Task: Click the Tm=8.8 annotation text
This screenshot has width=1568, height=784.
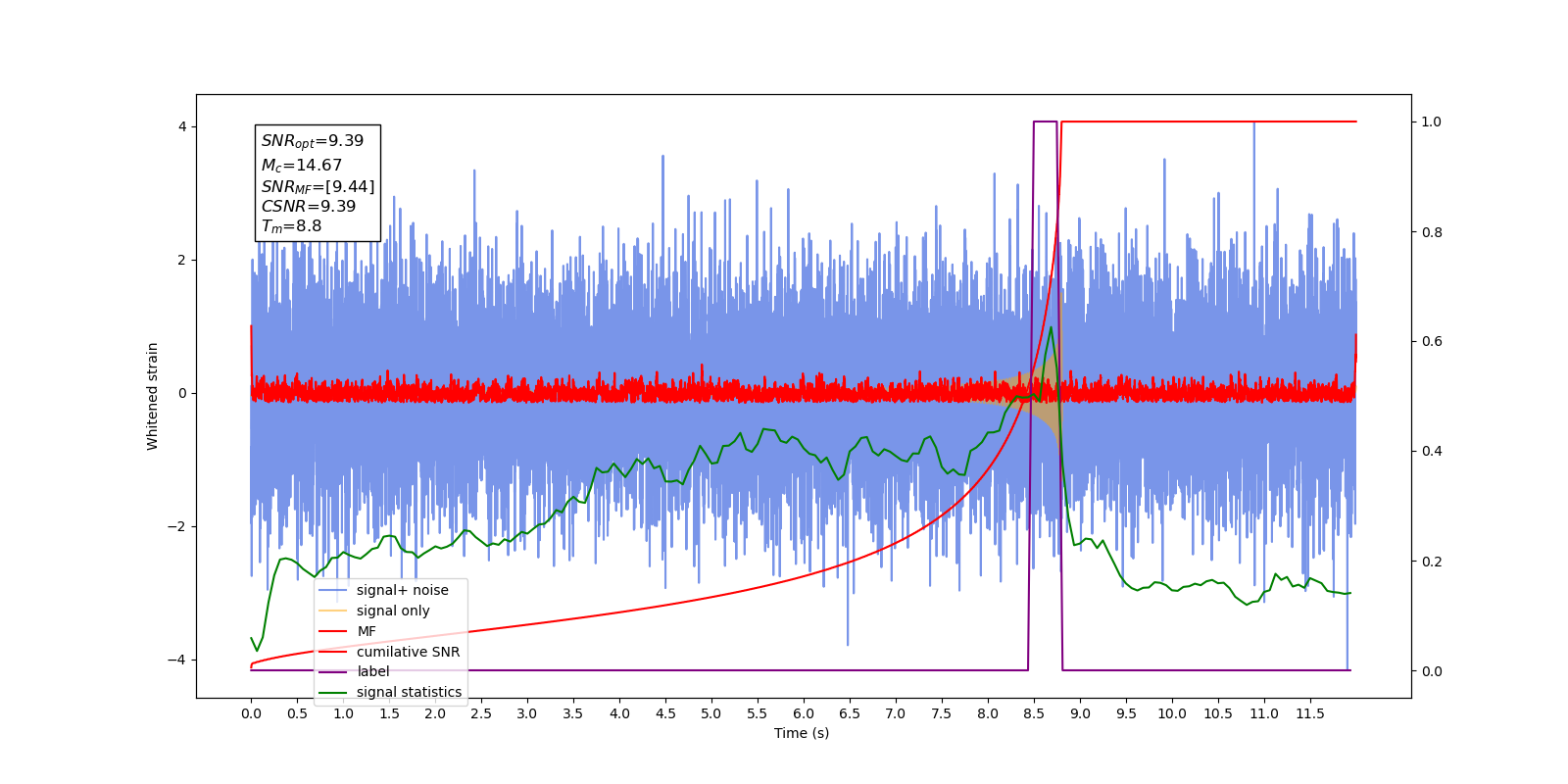Action: 291,226
